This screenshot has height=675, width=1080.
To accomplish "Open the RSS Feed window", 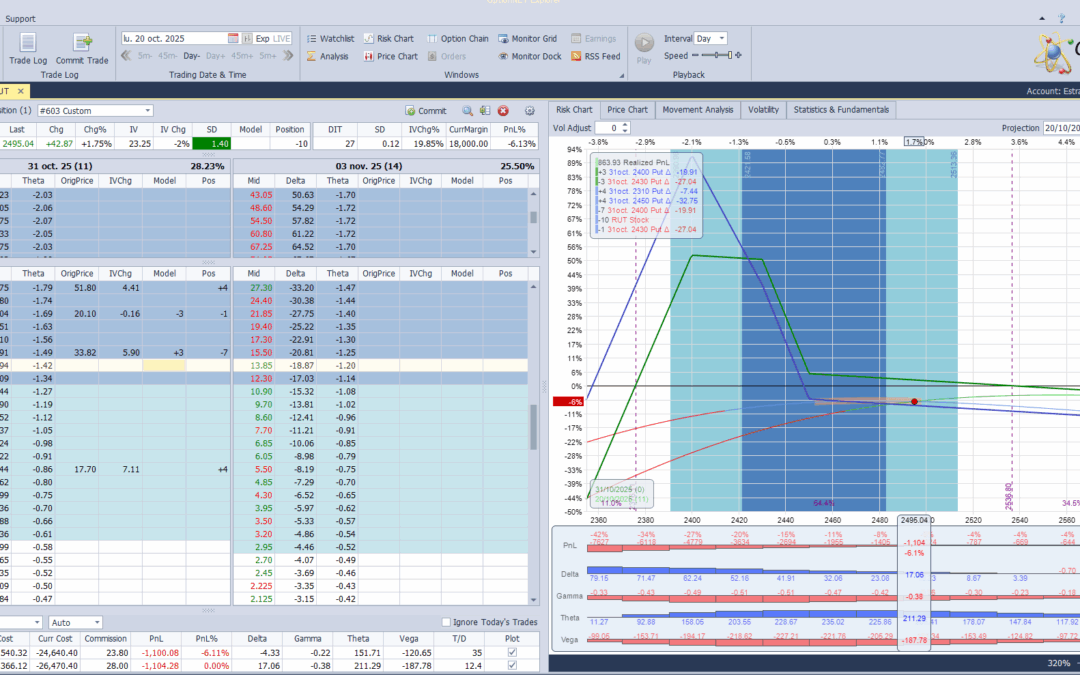I will click(596, 56).
